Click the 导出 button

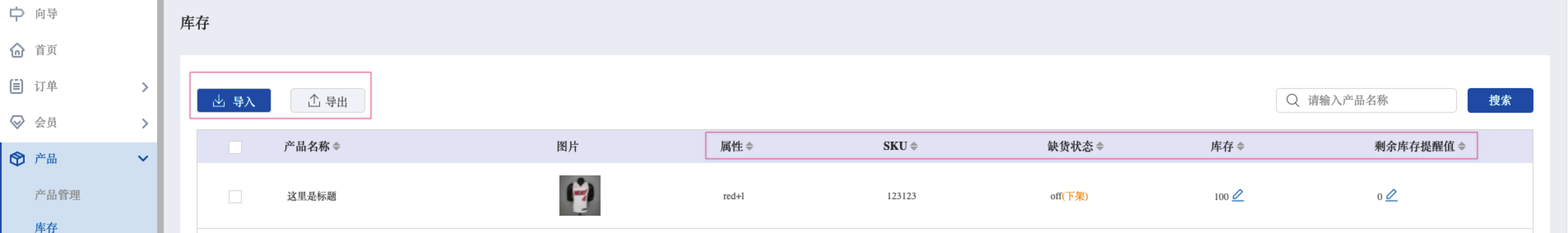pyautogui.click(x=327, y=100)
